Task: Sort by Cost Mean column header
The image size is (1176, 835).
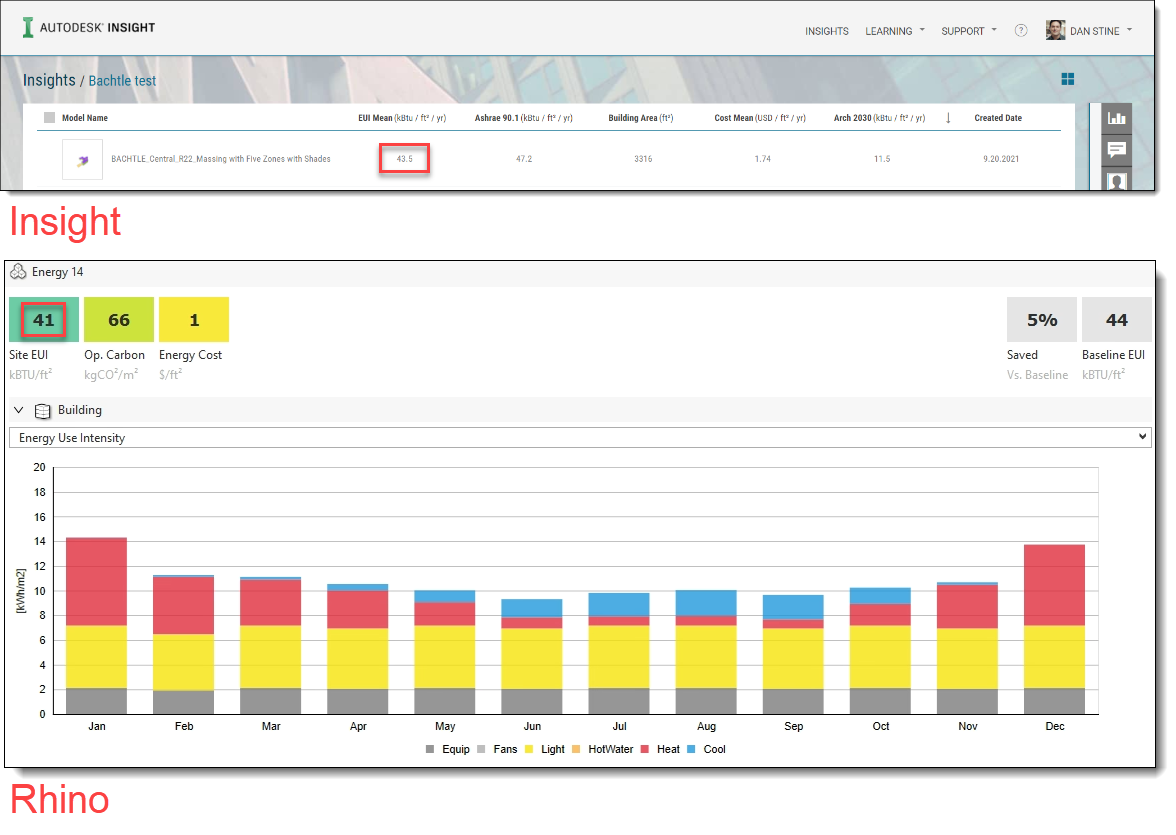Action: pyautogui.click(x=760, y=118)
